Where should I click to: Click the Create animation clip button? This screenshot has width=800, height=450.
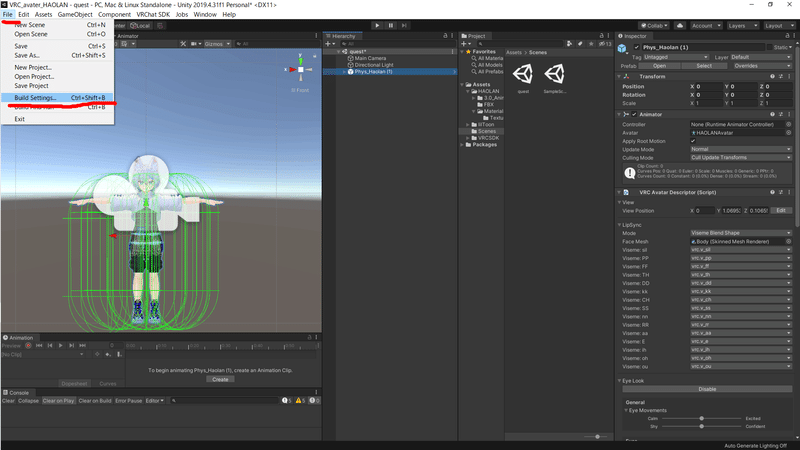coord(220,380)
